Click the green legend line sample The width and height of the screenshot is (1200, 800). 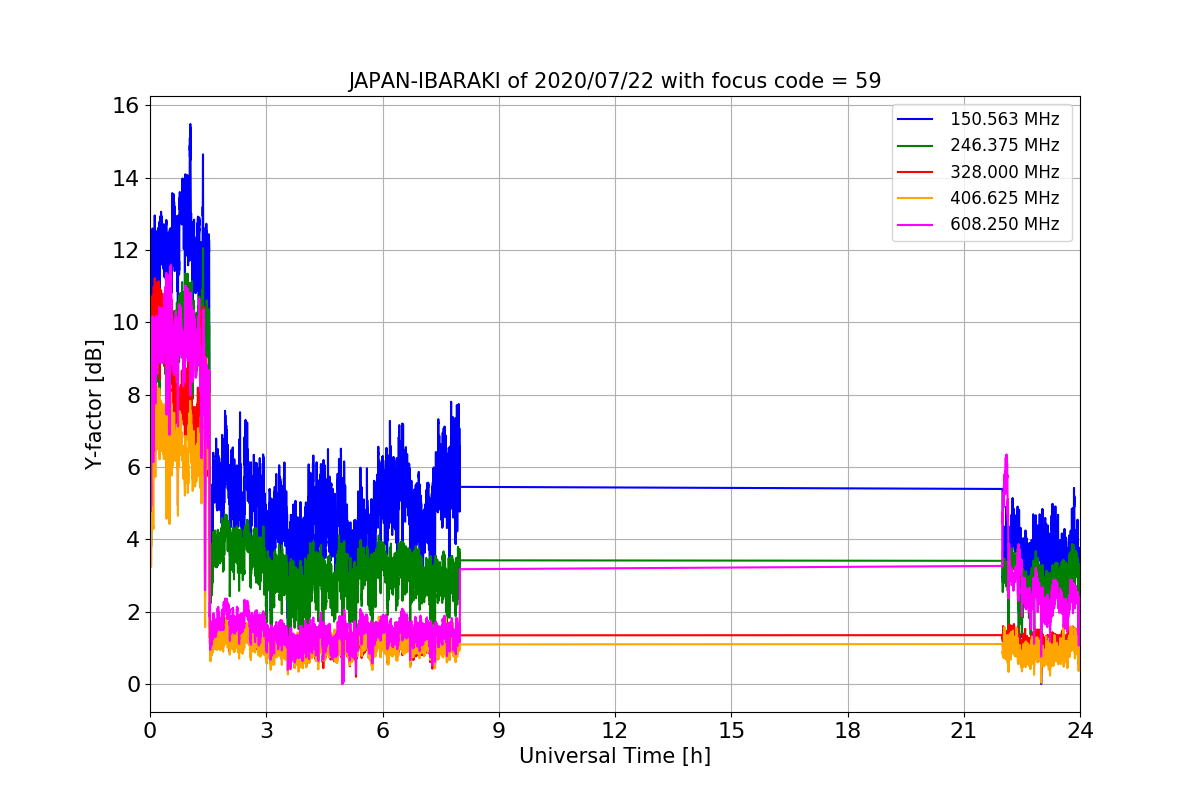[916, 145]
